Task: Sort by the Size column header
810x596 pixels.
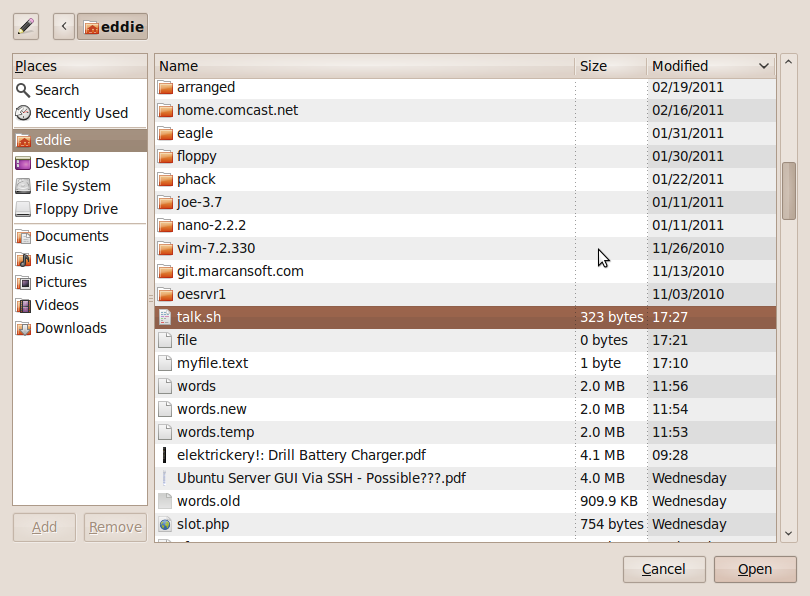Action: [611, 66]
